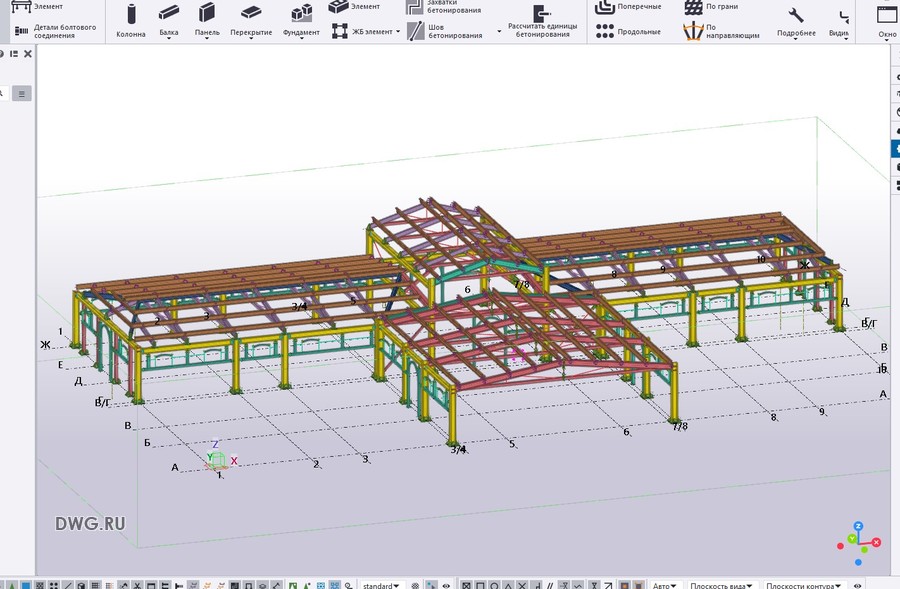Expand the Авто snap depth dropdown
The width and height of the screenshot is (900, 589).
pyautogui.click(x=665, y=585)
